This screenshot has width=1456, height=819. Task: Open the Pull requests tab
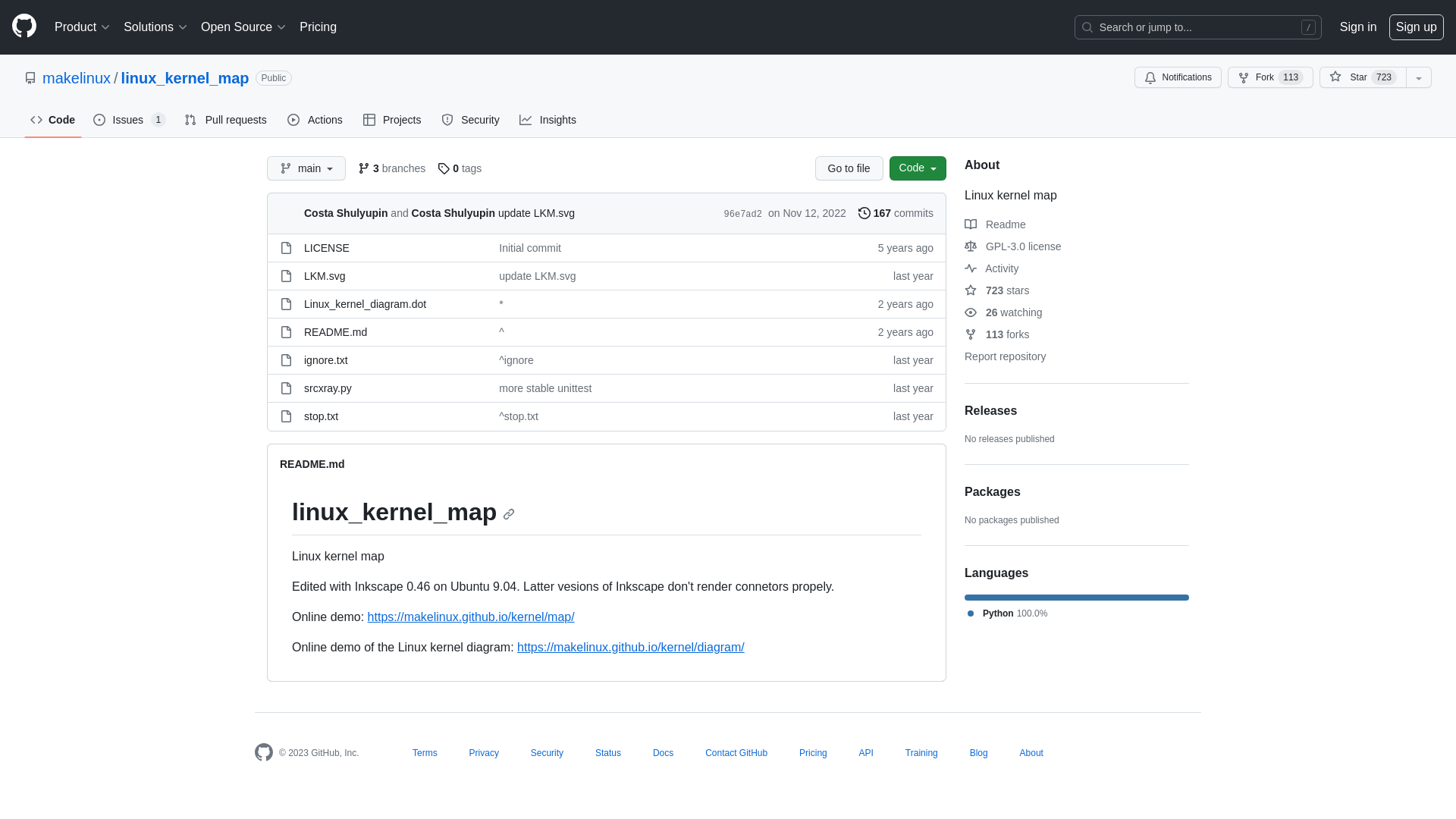click(225, 120)
